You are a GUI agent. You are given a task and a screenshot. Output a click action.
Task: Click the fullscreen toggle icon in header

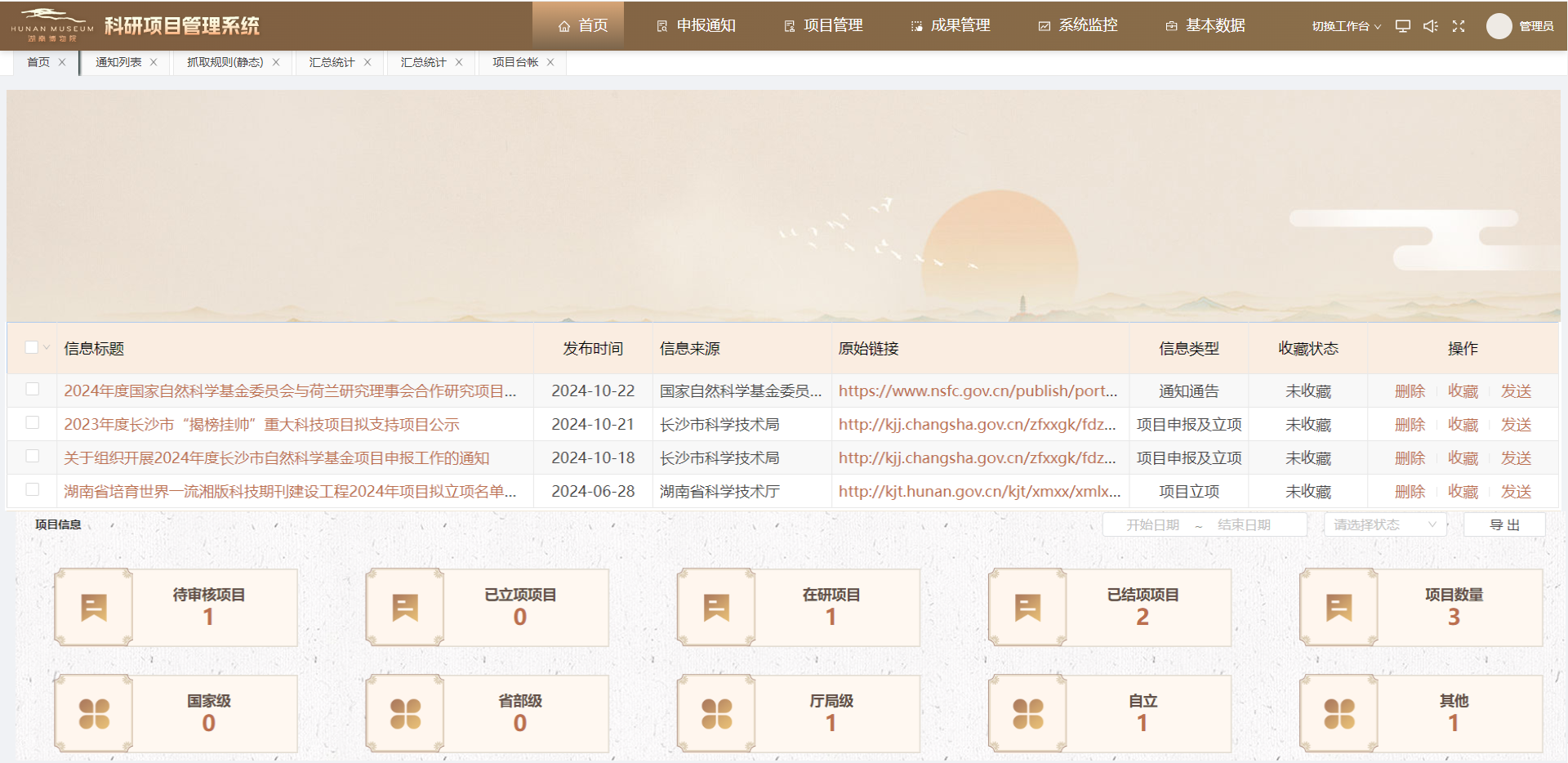coord(1459,26)
